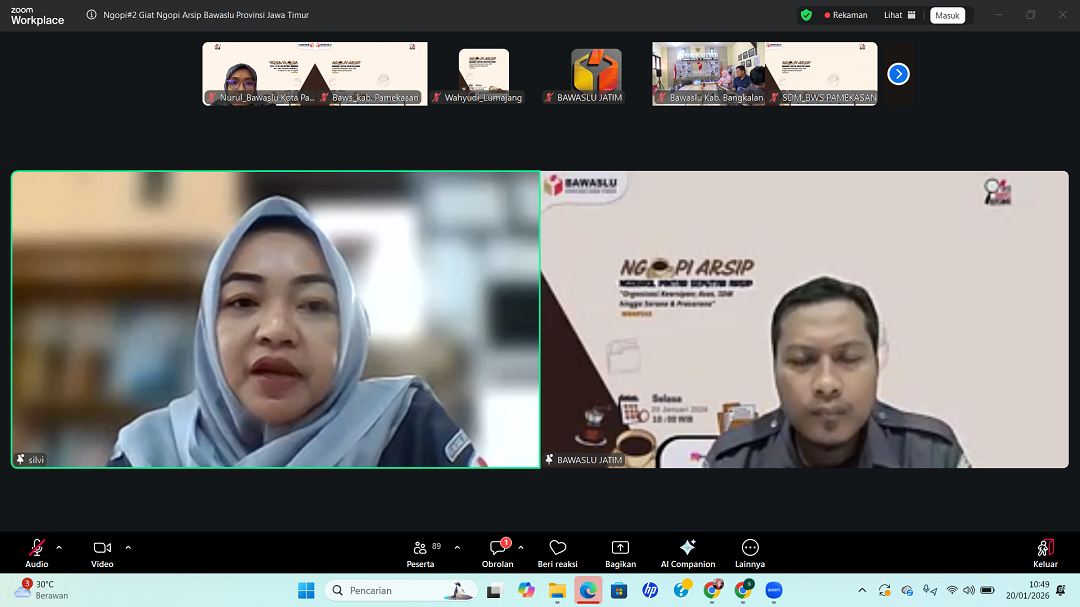Leave the meeting with Keluar
The height and width of the screenshot is (607, 1080).
click(x=1045, y=553)
